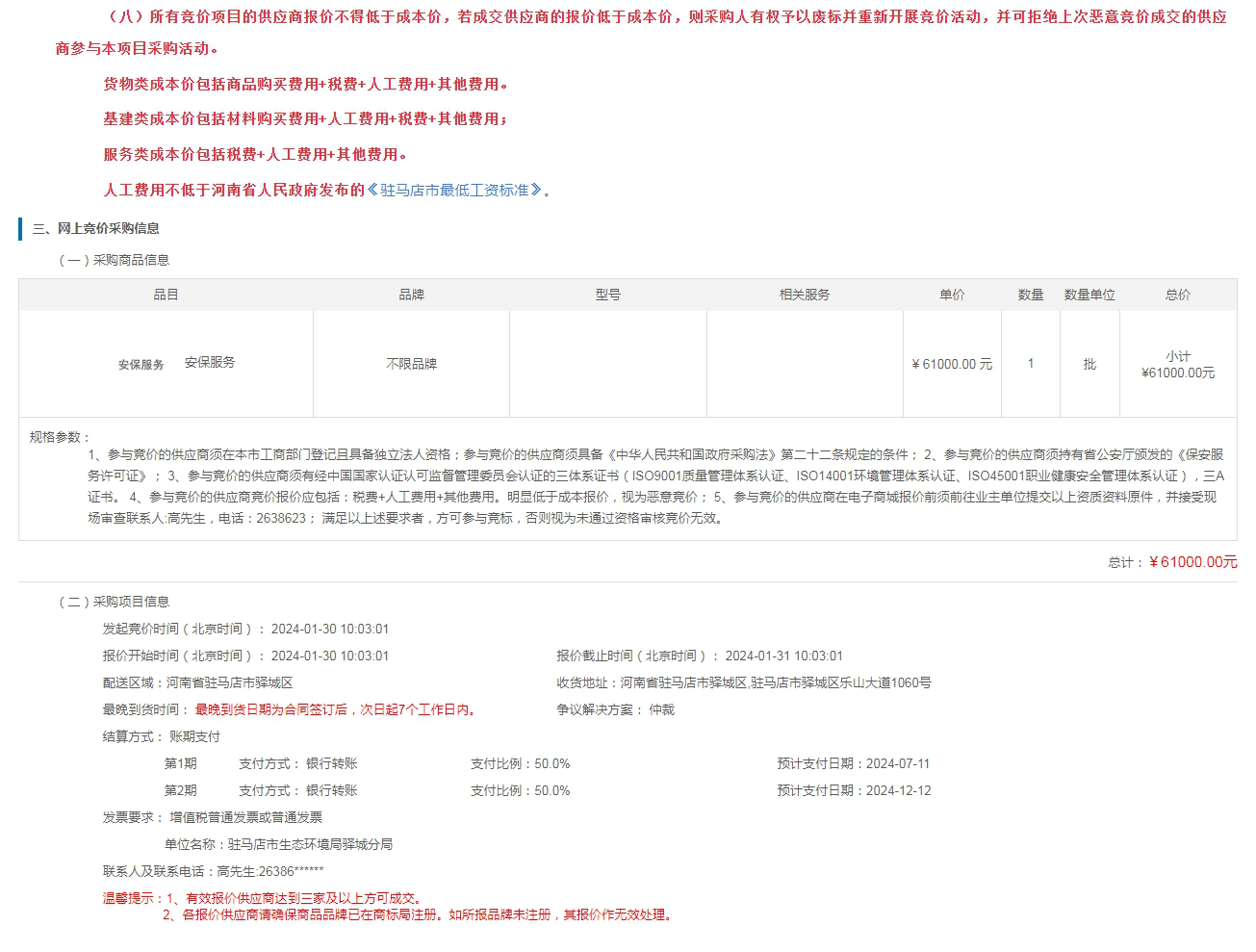Select the 单价 column header
The height and width of the screenshot is (952, 1256).
click(952, 296)
